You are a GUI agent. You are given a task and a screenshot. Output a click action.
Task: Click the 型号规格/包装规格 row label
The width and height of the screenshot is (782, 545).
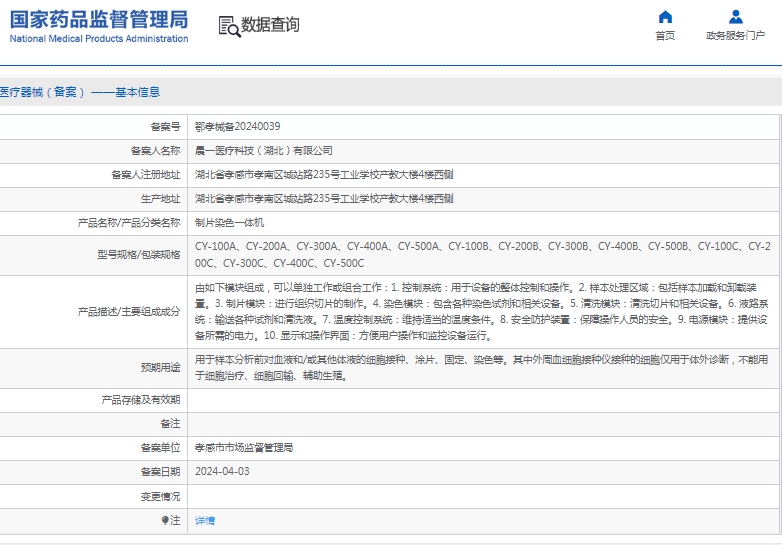tap(139, 255)
